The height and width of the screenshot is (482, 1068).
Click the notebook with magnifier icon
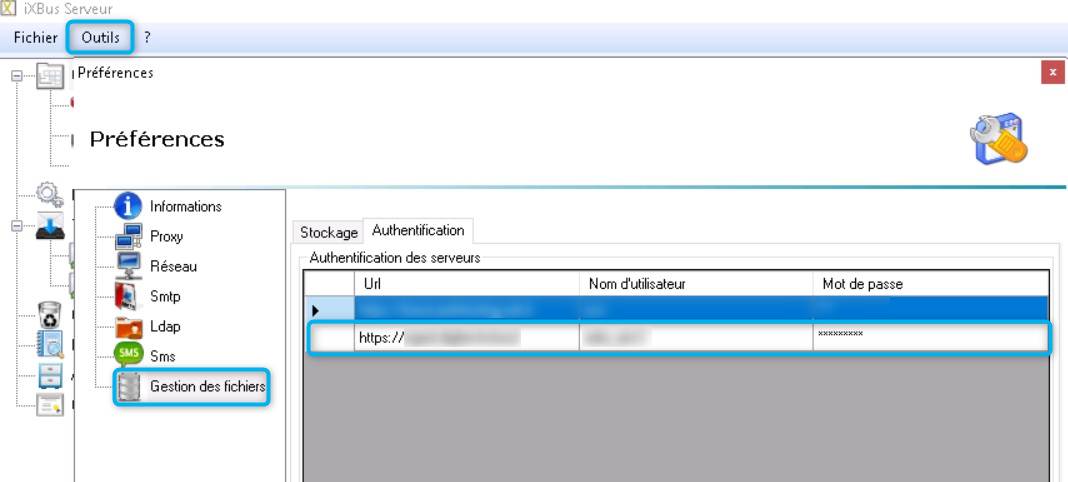coord(50,344)
